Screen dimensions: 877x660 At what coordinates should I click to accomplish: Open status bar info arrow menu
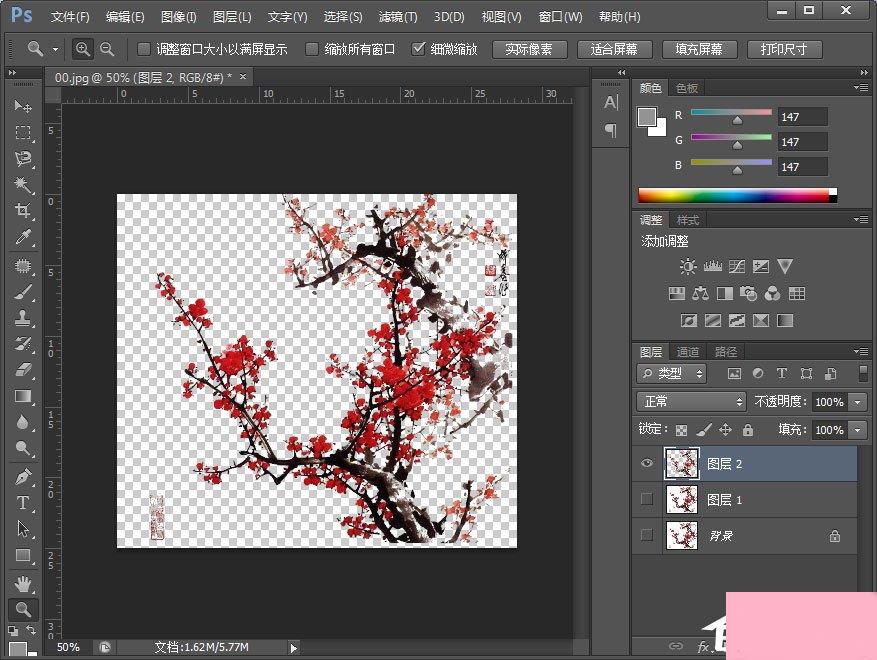point(294,648)
